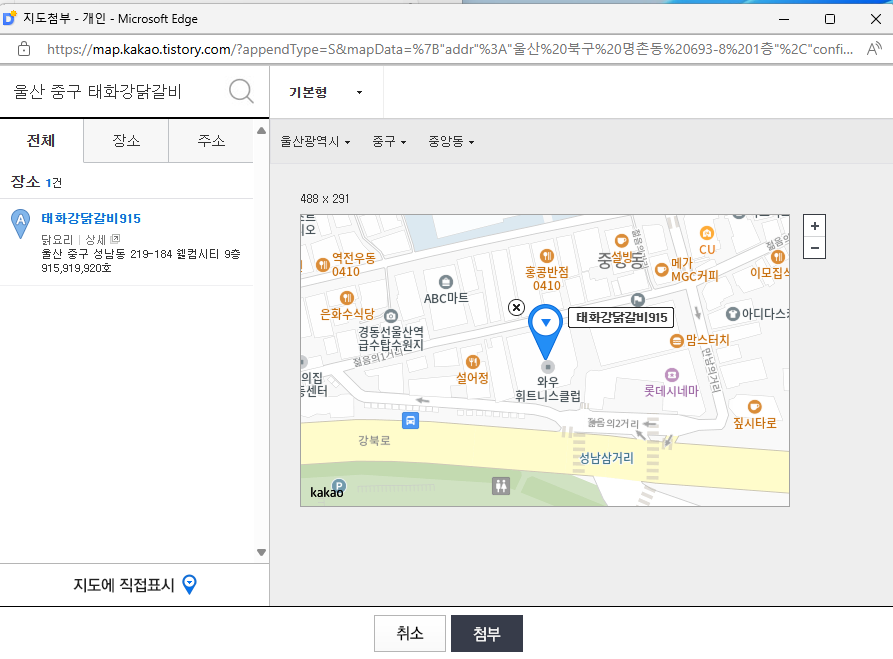
Task: Click the 취소 cancel button
Action: pos(409,633)
